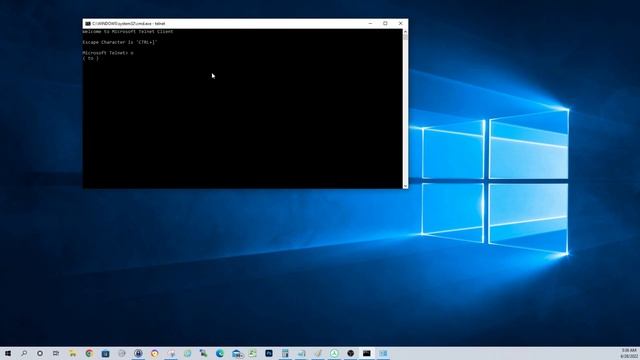Click the telnet window title bar text

(129, 24)
